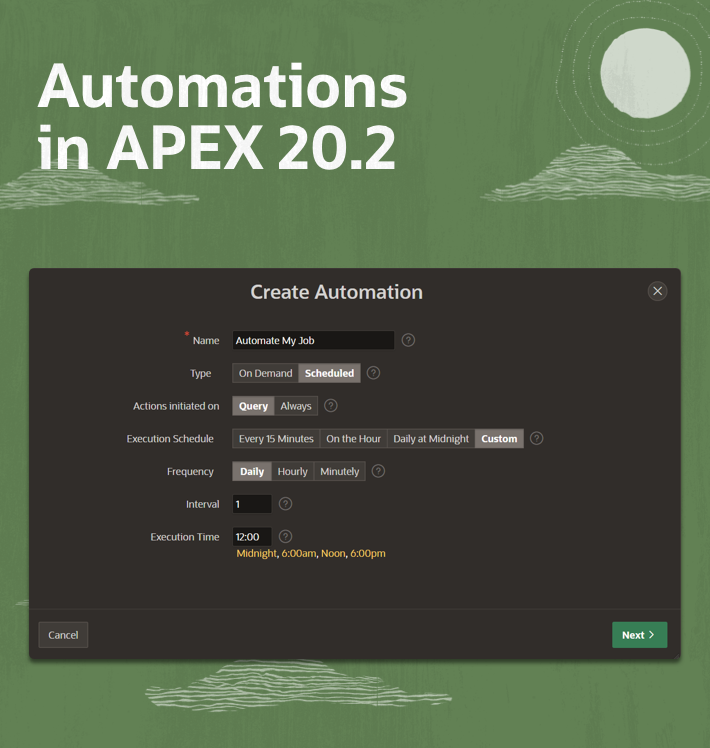Click the Interval label

202,504
